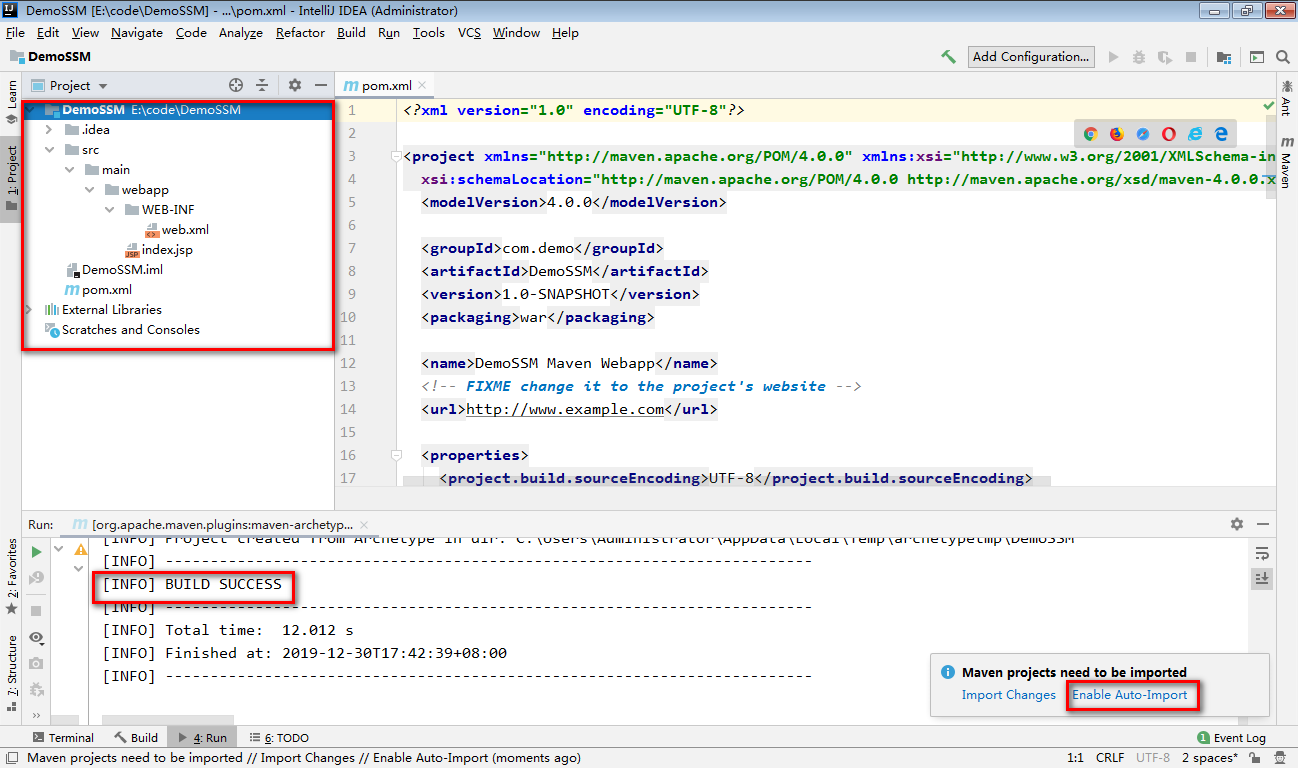Click the green Rerun icon in Run panel
This screenshot has height=768, width=1298.
pos(36,551)
